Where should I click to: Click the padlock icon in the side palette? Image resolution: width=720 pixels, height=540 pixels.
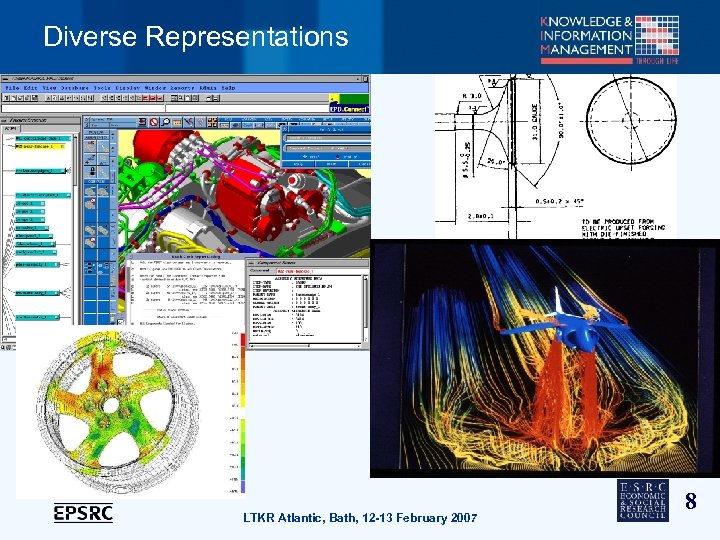pos(92,171)
